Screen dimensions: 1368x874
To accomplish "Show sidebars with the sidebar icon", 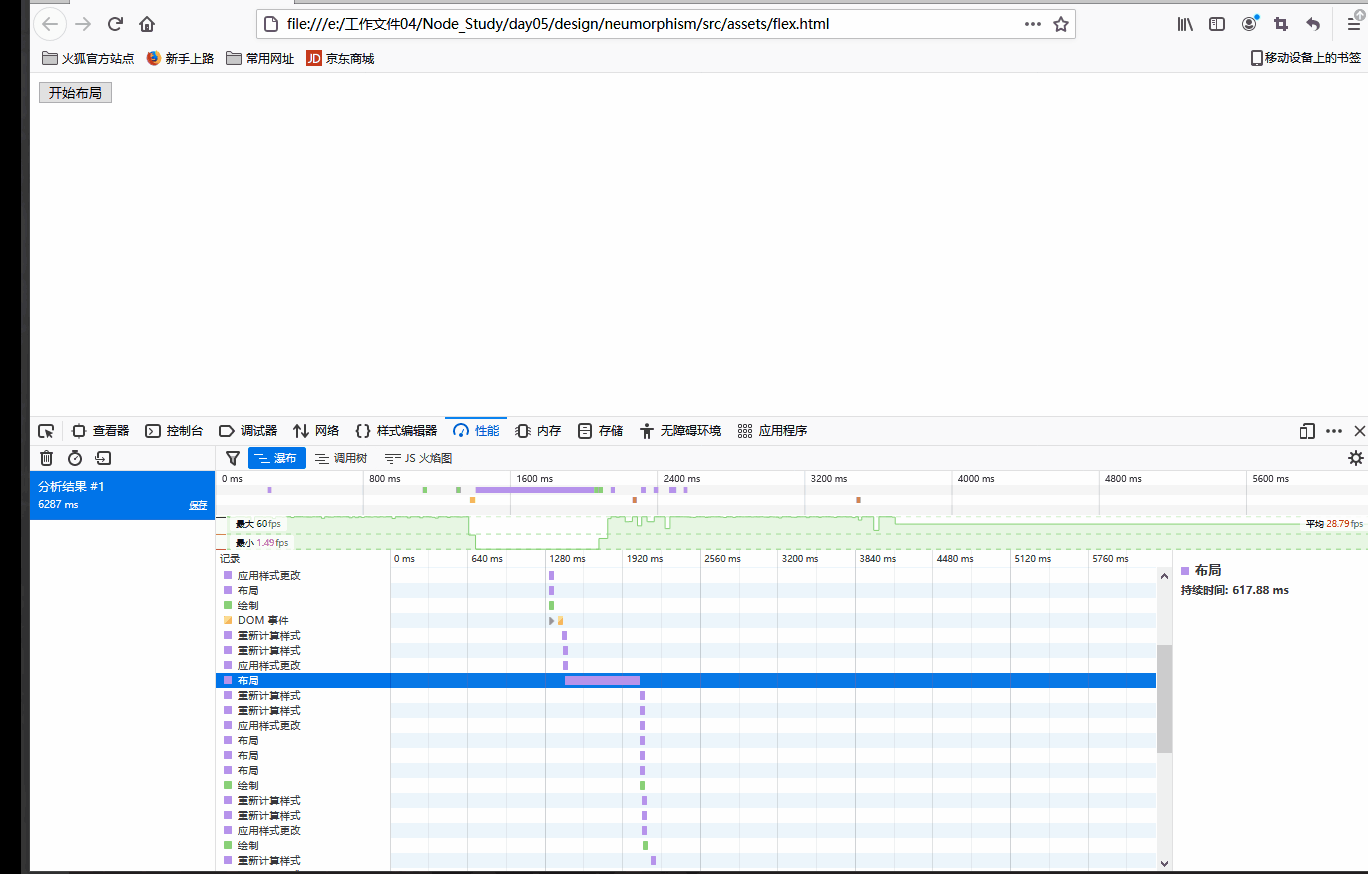I will point(1217,24).
